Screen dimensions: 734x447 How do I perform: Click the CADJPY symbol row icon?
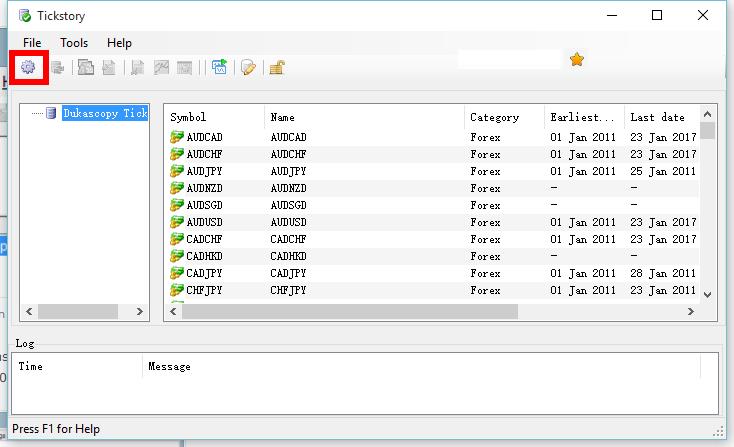click(x=176, y=273)
